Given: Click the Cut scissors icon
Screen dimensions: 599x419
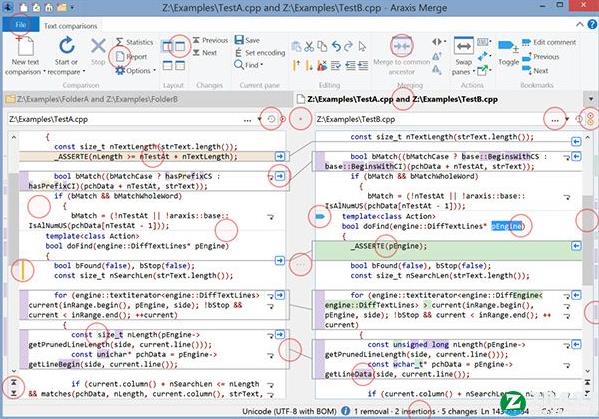Looking at the screenshot, I should coord(309,47).
